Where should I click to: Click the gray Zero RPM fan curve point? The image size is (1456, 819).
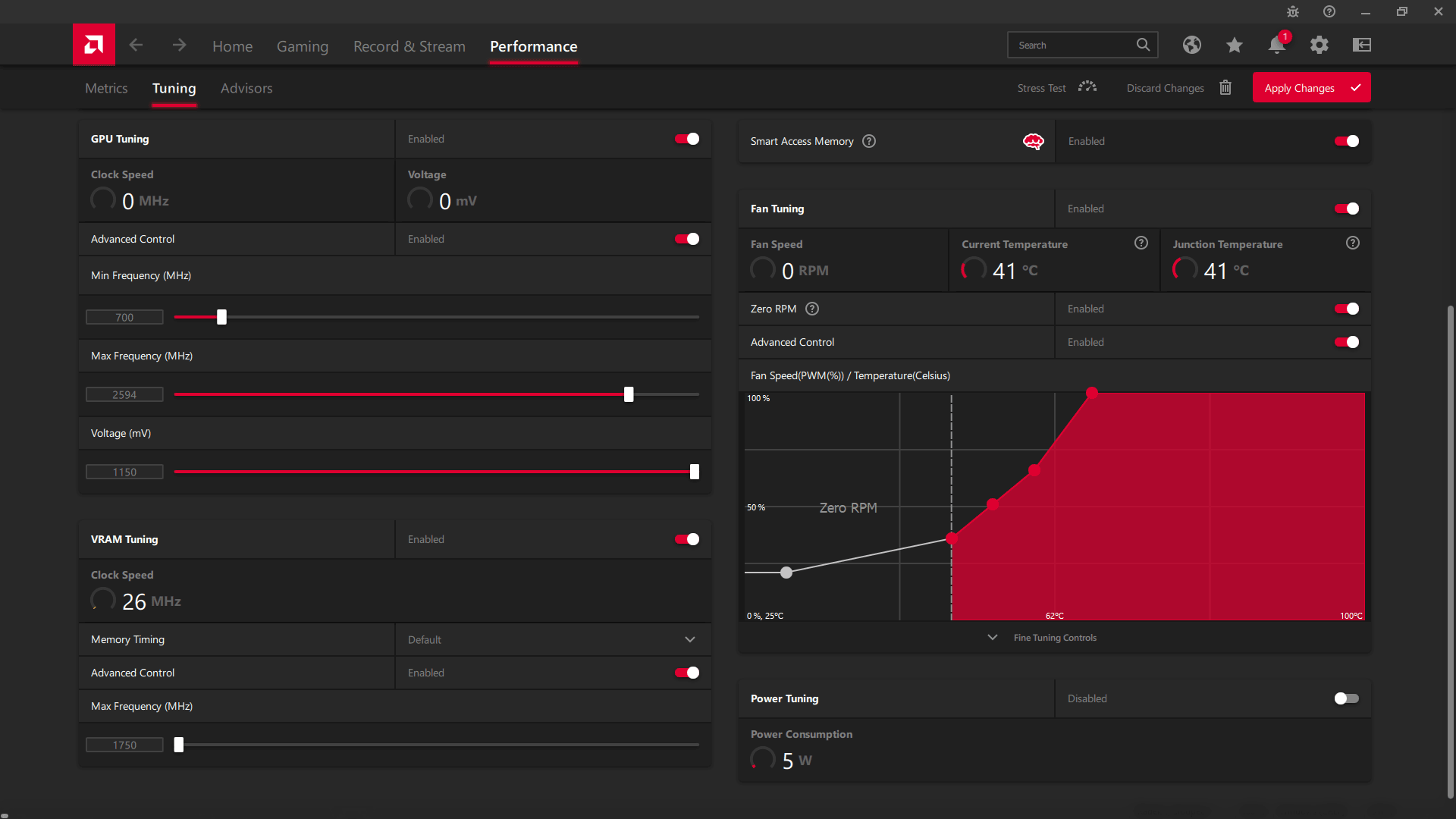click(x=786, y=573)
